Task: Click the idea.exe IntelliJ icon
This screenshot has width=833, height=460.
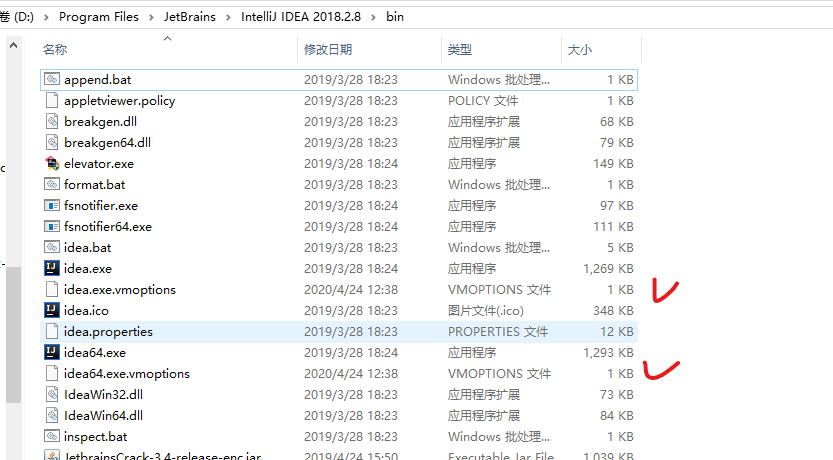Action: coord(52,268)
